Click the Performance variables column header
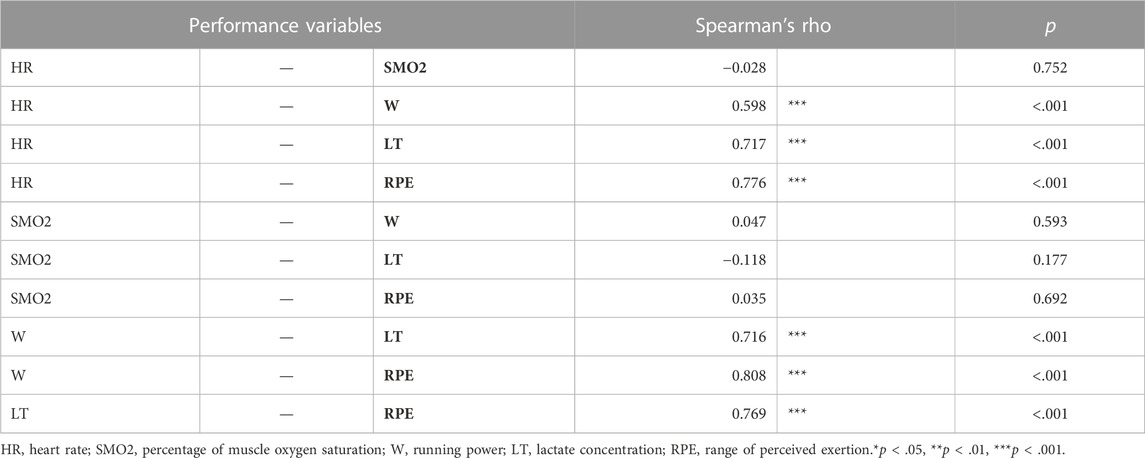Image resolution: width=1145 pixels, height=458 pixels. (287, 25)
